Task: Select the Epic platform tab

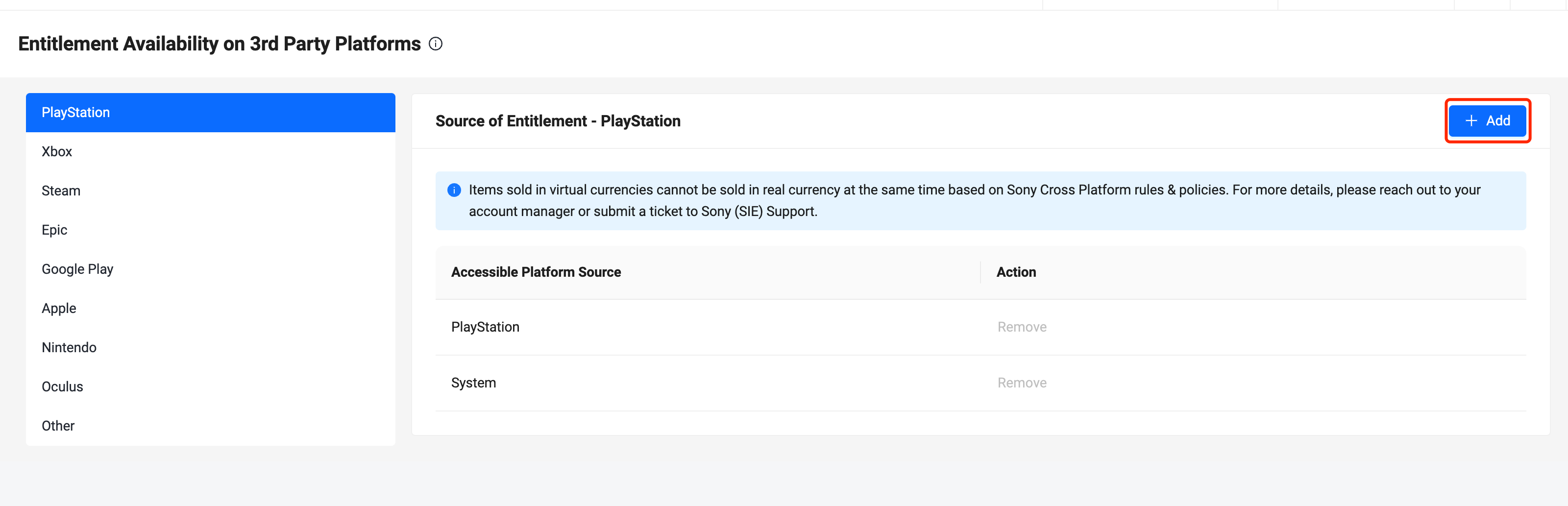Action: (x=211, y=230)
